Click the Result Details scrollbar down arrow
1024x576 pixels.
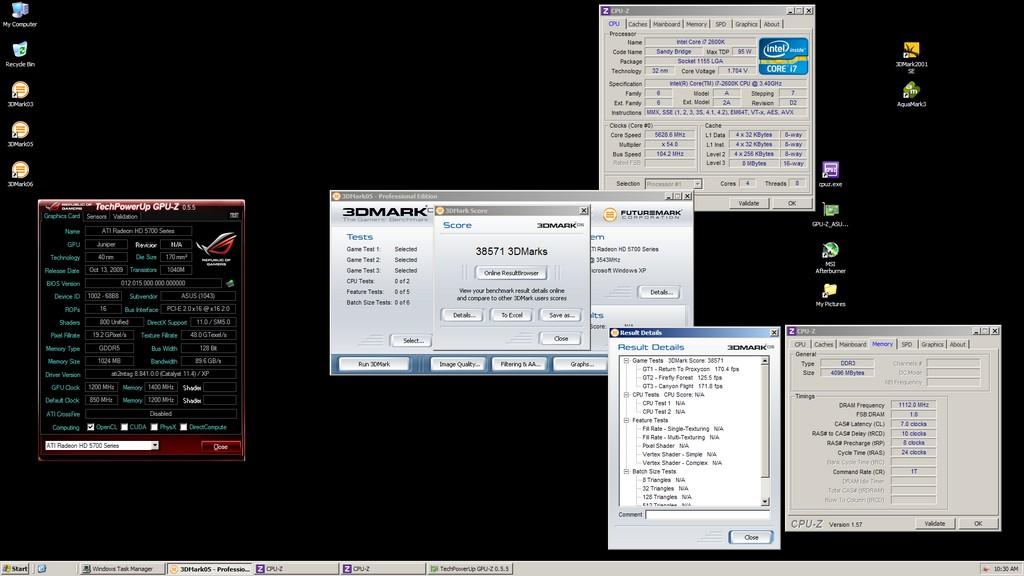coord(765,502)
